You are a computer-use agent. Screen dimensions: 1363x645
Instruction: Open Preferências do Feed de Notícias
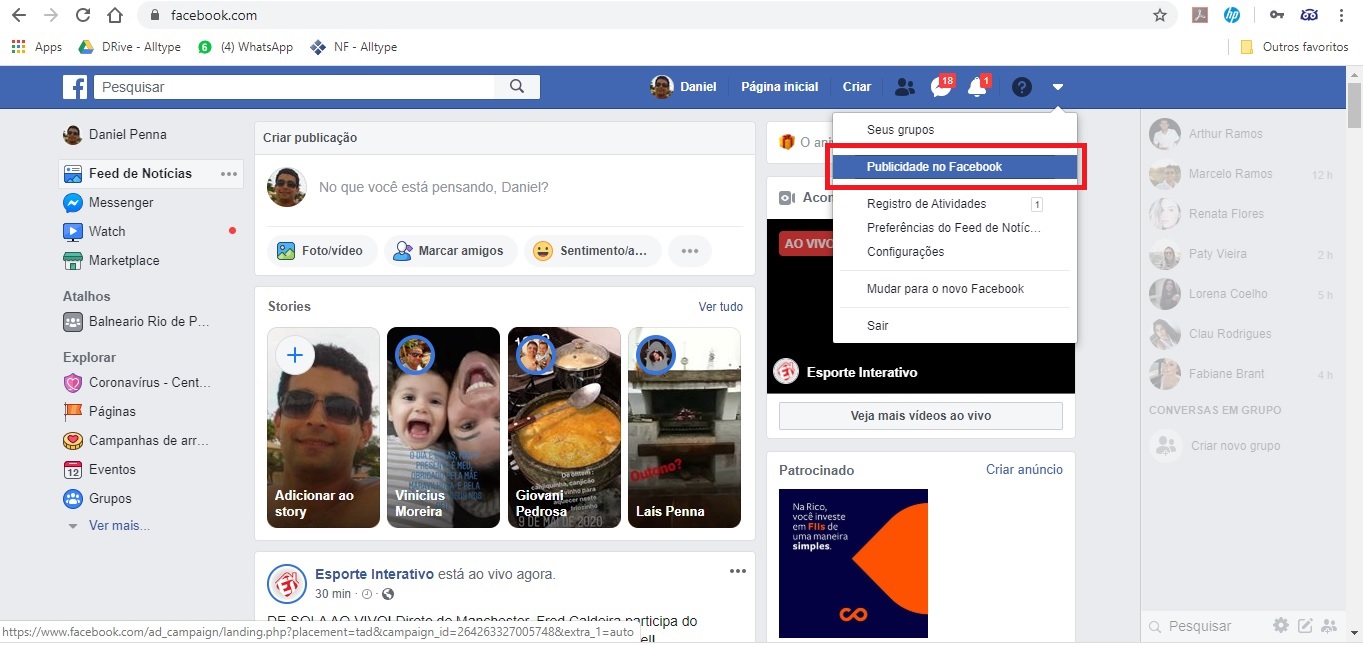(955, 228)
